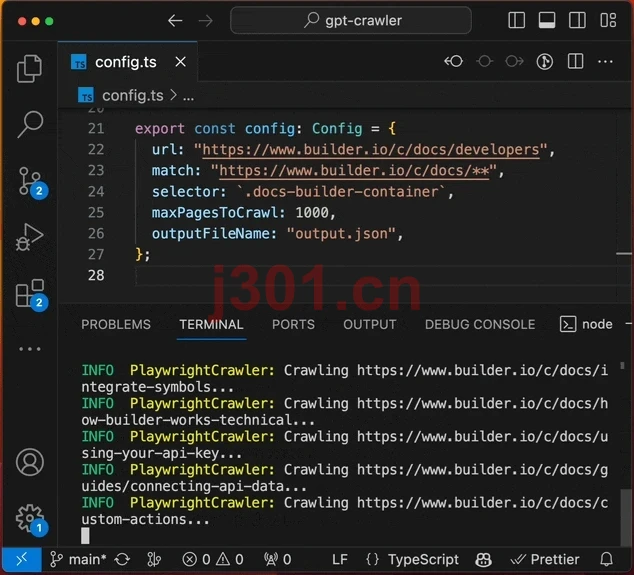
Task: Switch to the DEBUG CONSOLE tab
Action: tap(480, 324)
